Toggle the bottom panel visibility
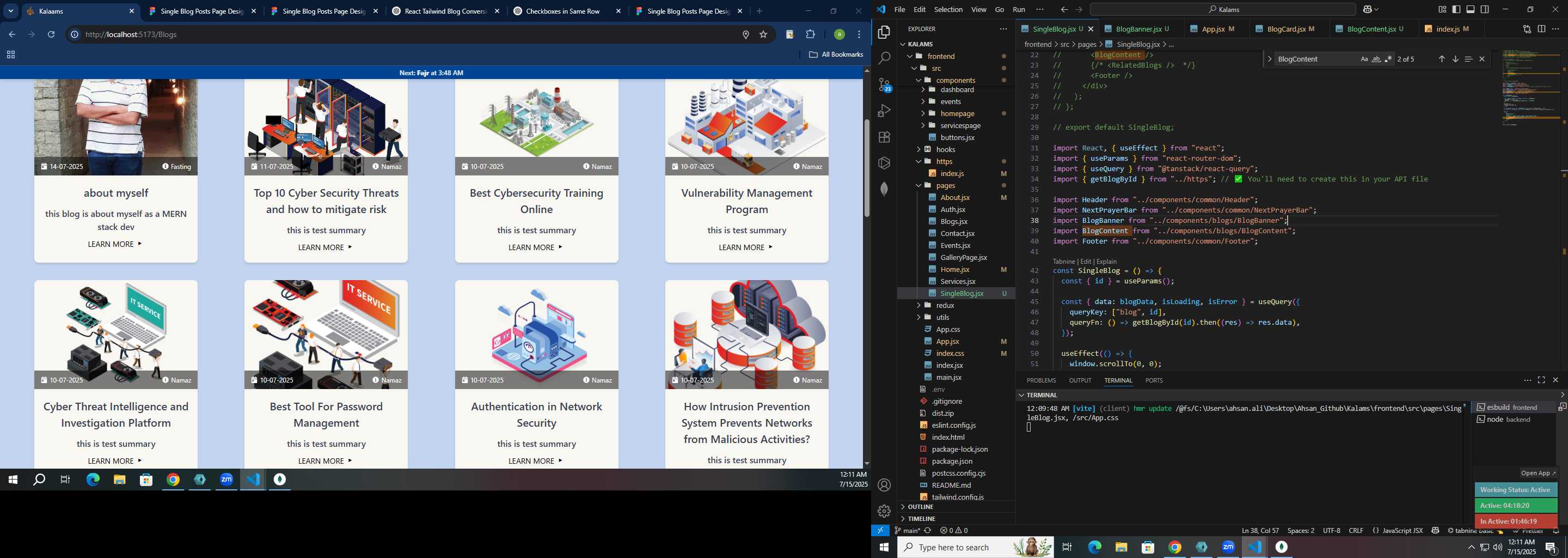Image resolution: width=1568 pixels, height=558 pixels. point(1471,10)
